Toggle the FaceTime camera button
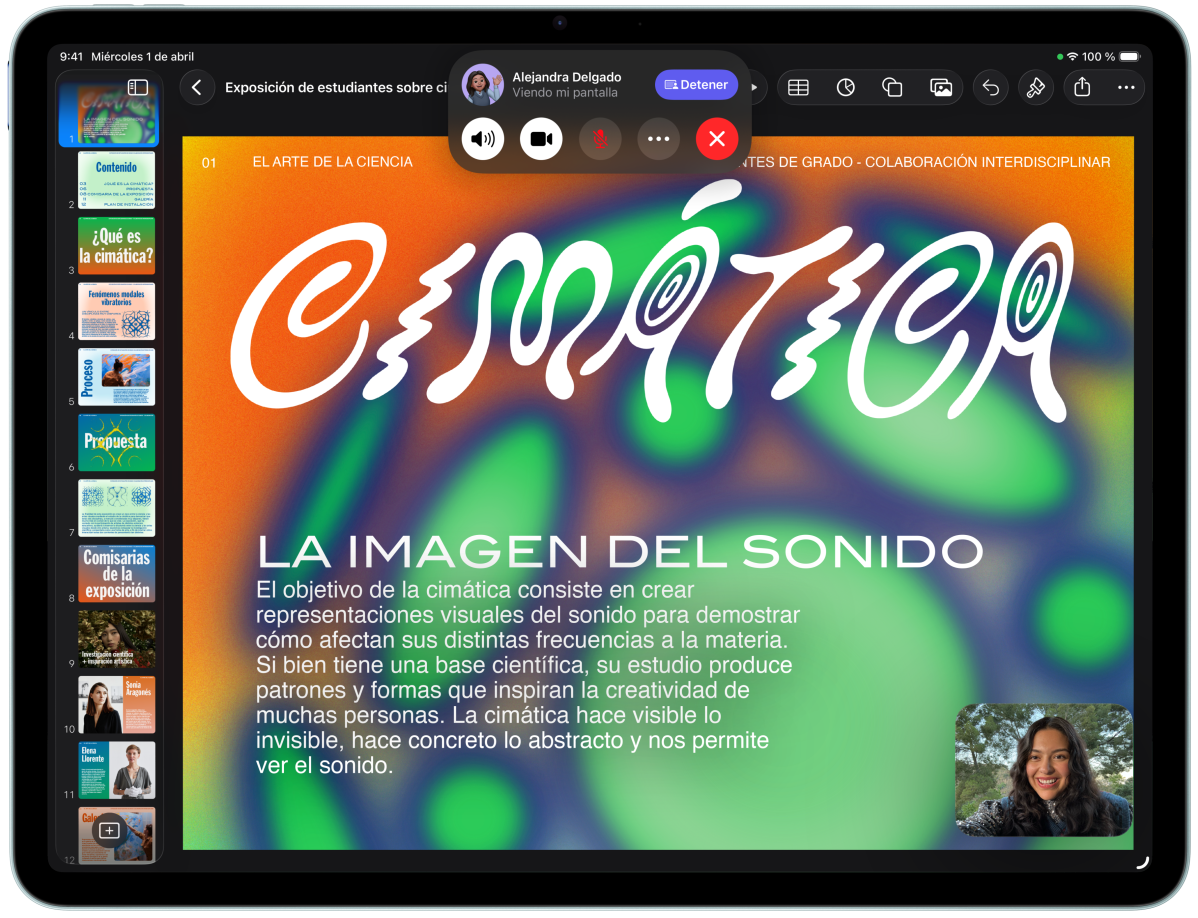Image resolution: width=1198 pixels, height=918 pixels. click(x=541, y=139)
